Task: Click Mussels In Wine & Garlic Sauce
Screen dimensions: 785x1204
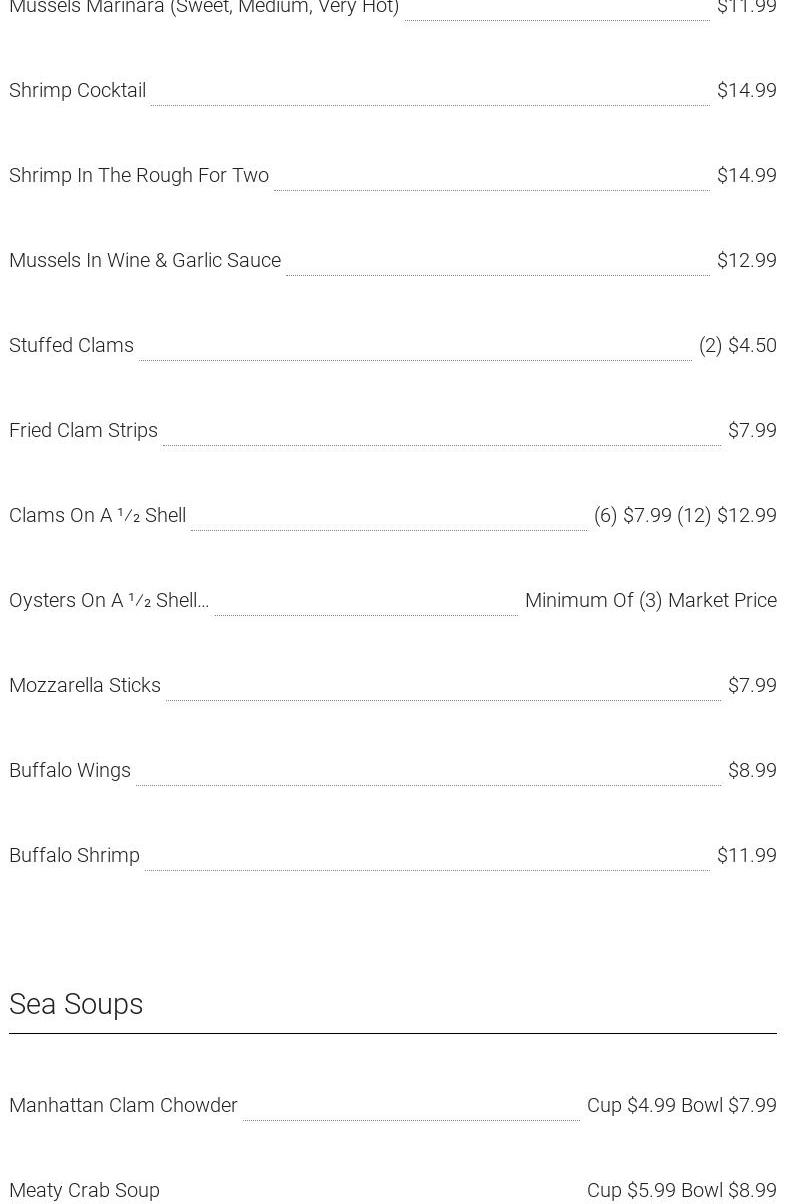Action: (145, 260)
